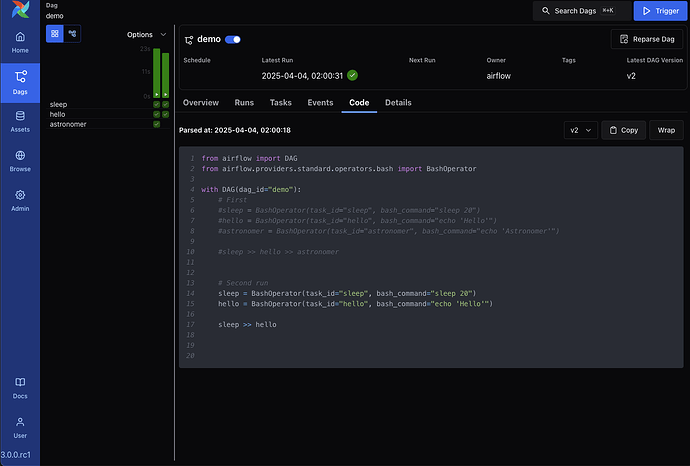Click the first (taller) run duration bar

tap(157, 73)
